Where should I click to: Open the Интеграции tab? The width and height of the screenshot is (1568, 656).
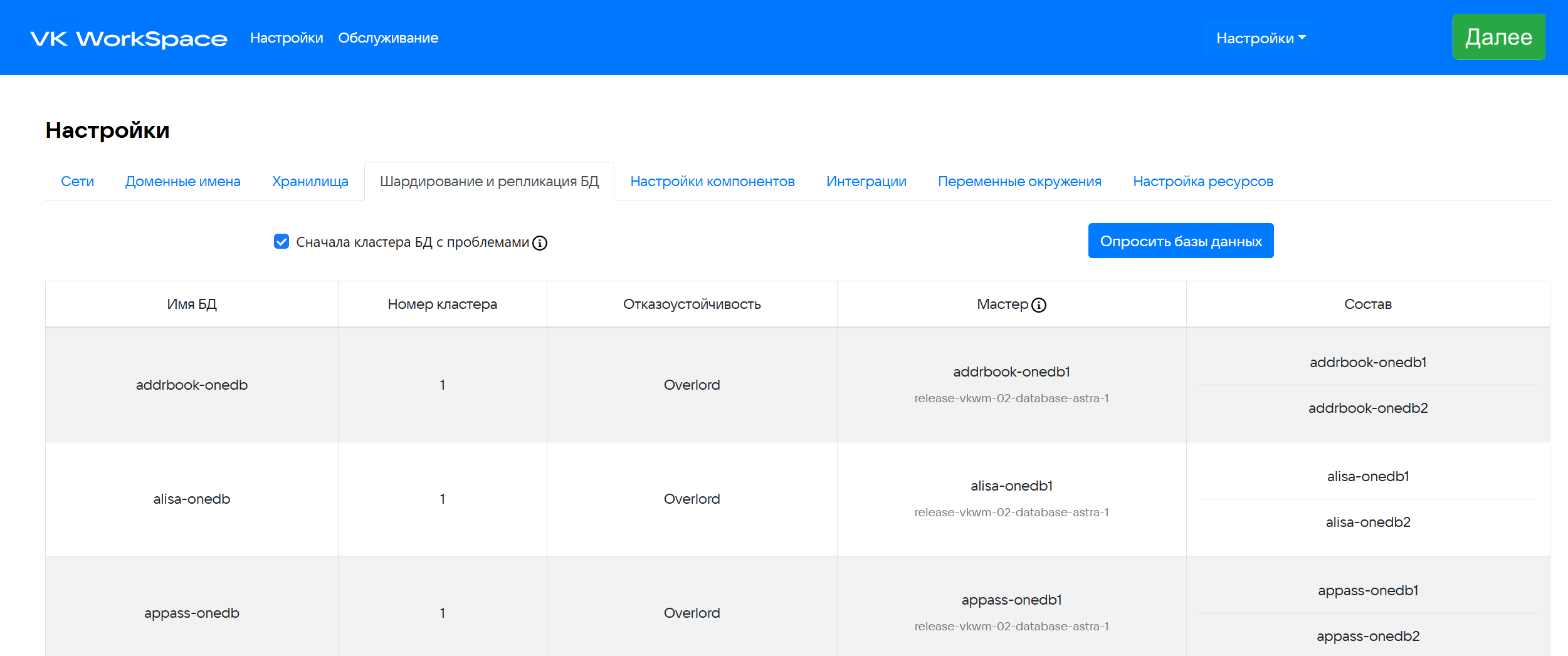(866, 182)
